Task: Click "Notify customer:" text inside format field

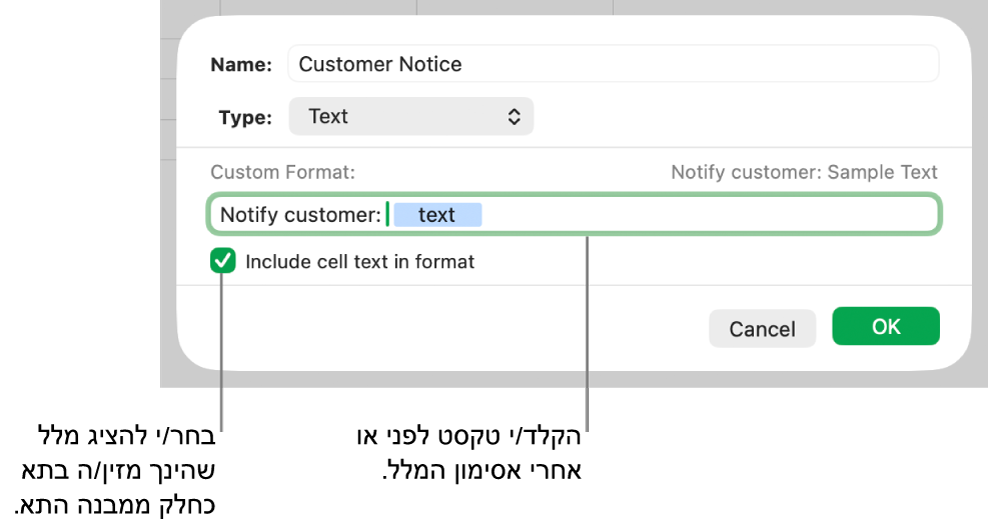Action: (x=300, y=215)
